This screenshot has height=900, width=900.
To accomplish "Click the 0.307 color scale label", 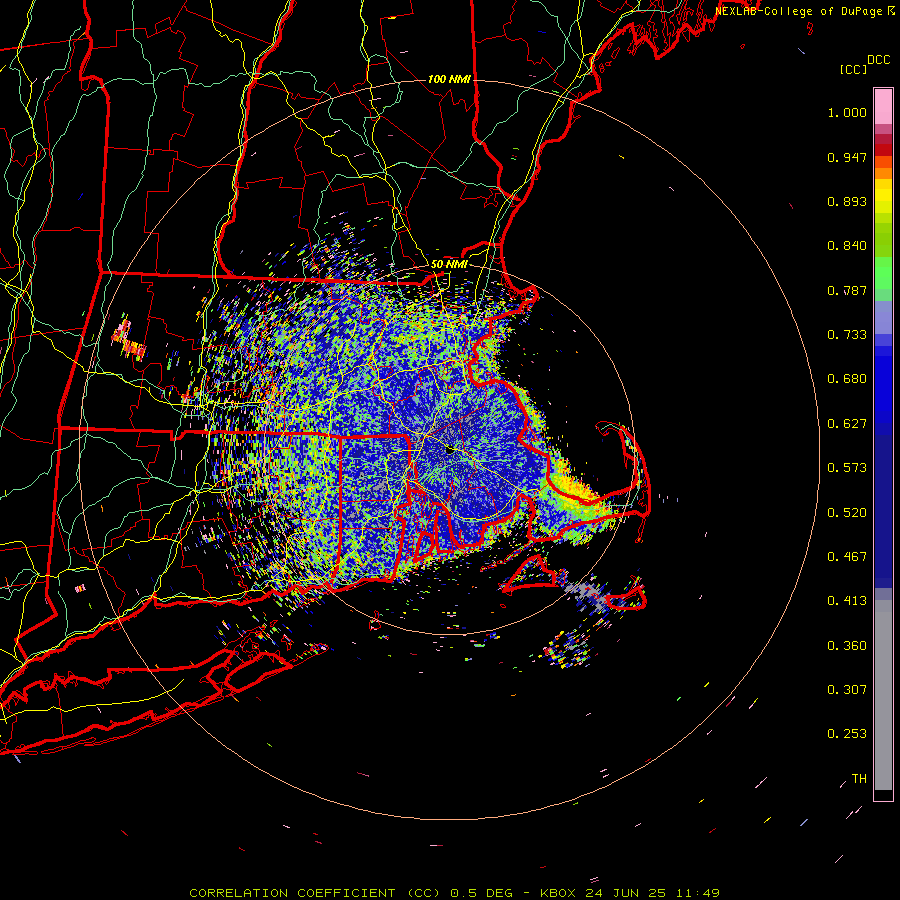I will point(847,690).
